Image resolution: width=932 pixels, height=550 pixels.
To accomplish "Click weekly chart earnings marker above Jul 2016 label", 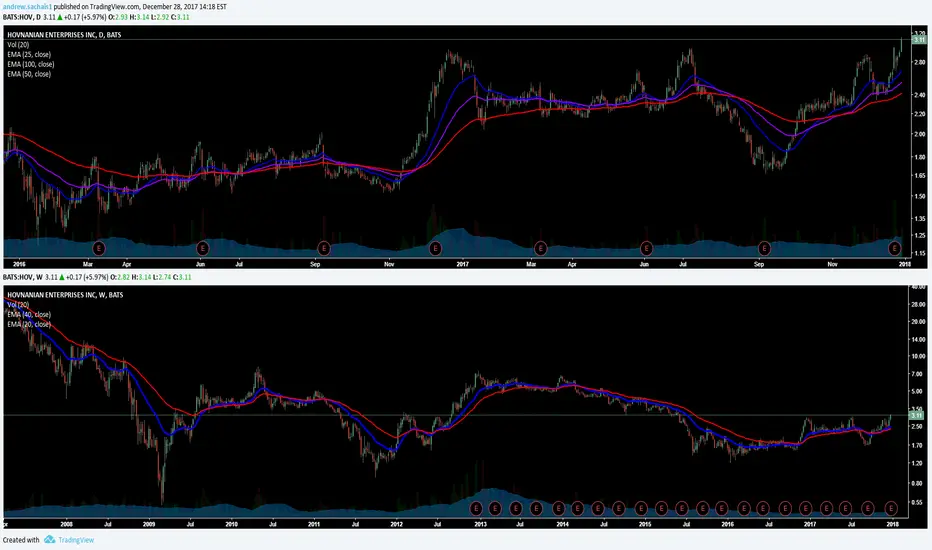I will (763, 508).
